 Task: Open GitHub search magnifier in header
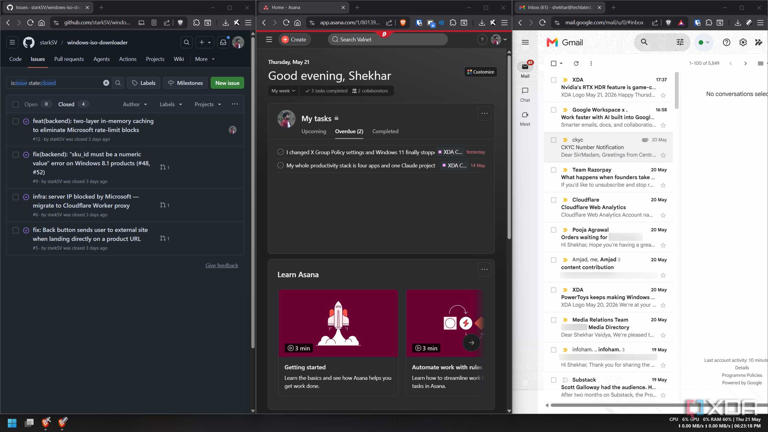pos(186,43)
